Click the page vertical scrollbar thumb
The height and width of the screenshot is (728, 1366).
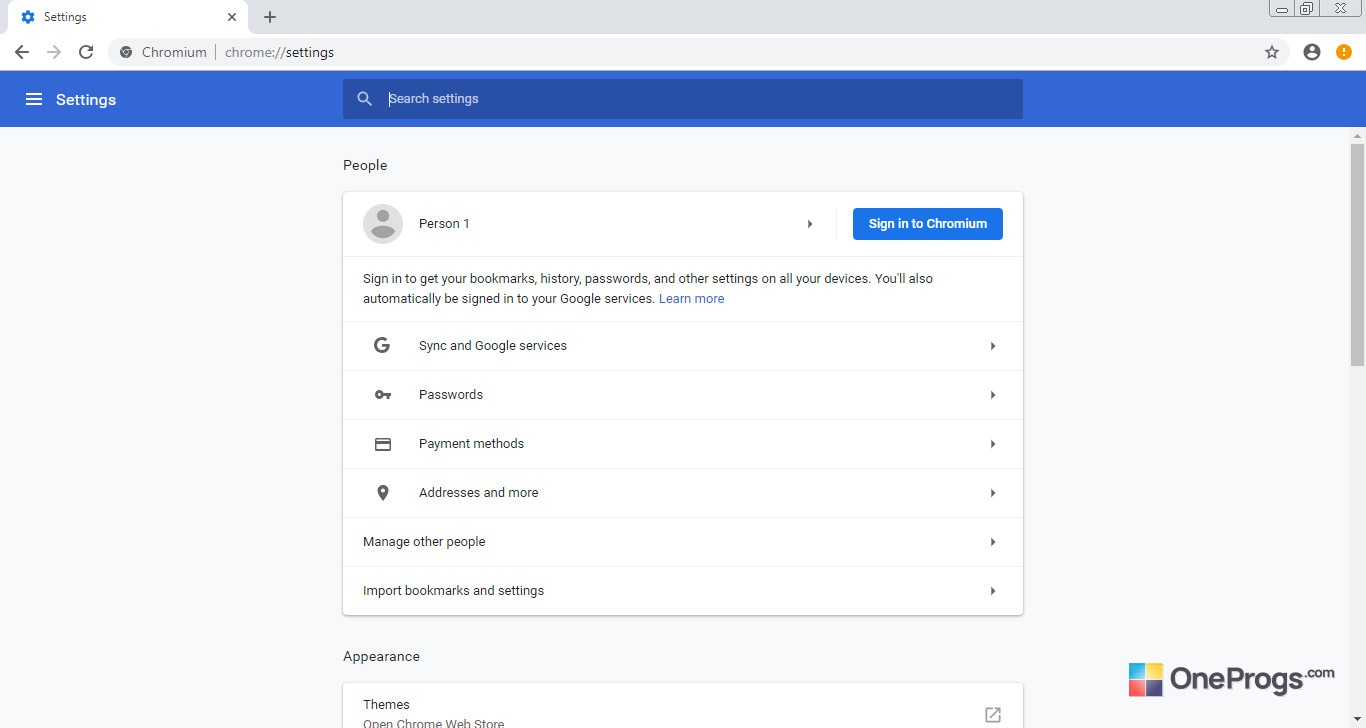point(1357,254)
